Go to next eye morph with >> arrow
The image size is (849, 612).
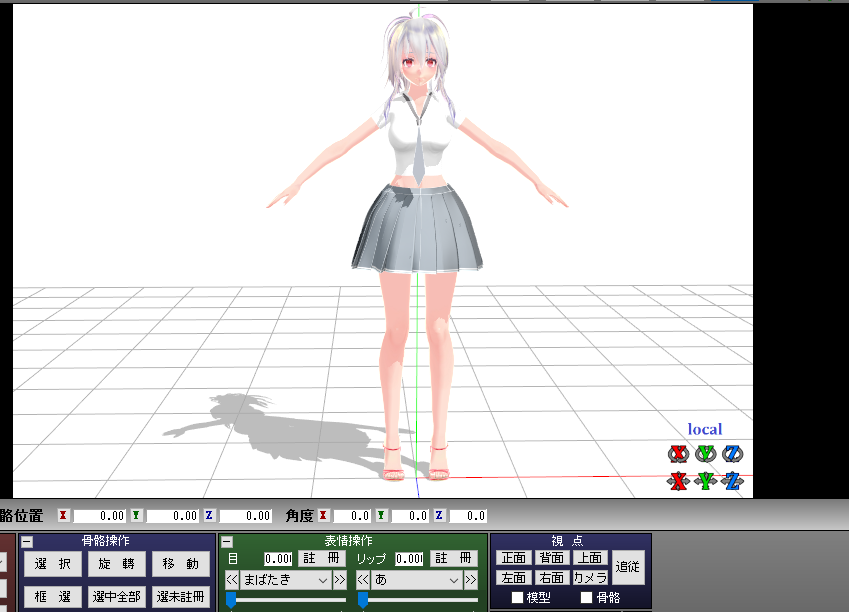pos(339,580)
